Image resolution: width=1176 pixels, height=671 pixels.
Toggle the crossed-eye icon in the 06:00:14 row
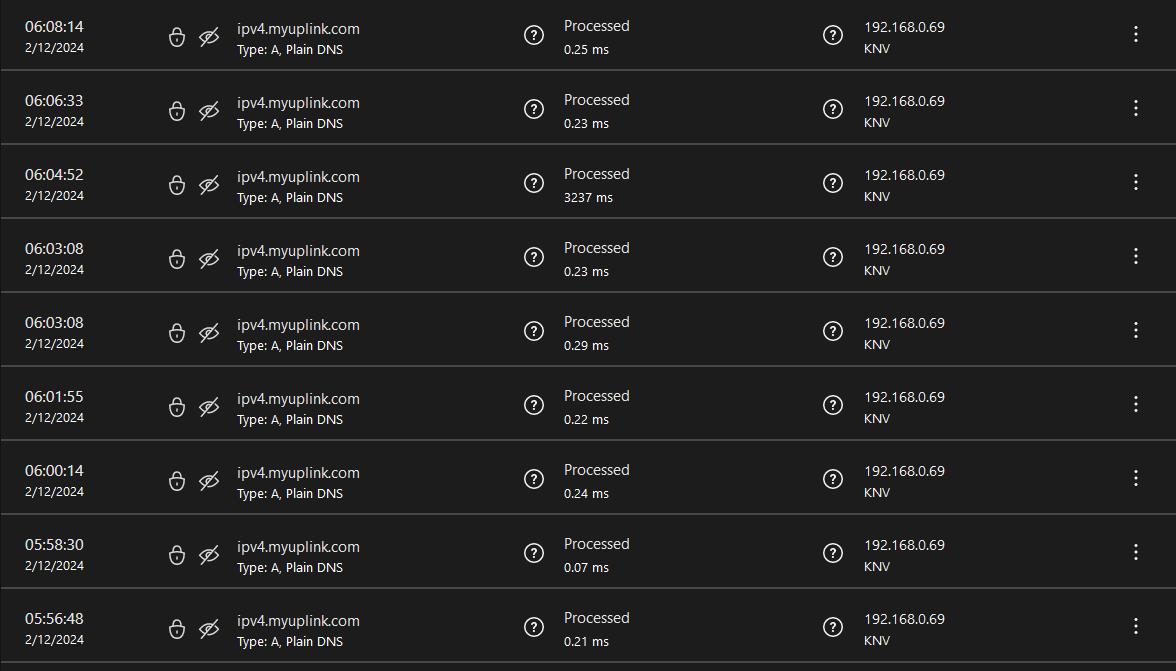[209, 481]
